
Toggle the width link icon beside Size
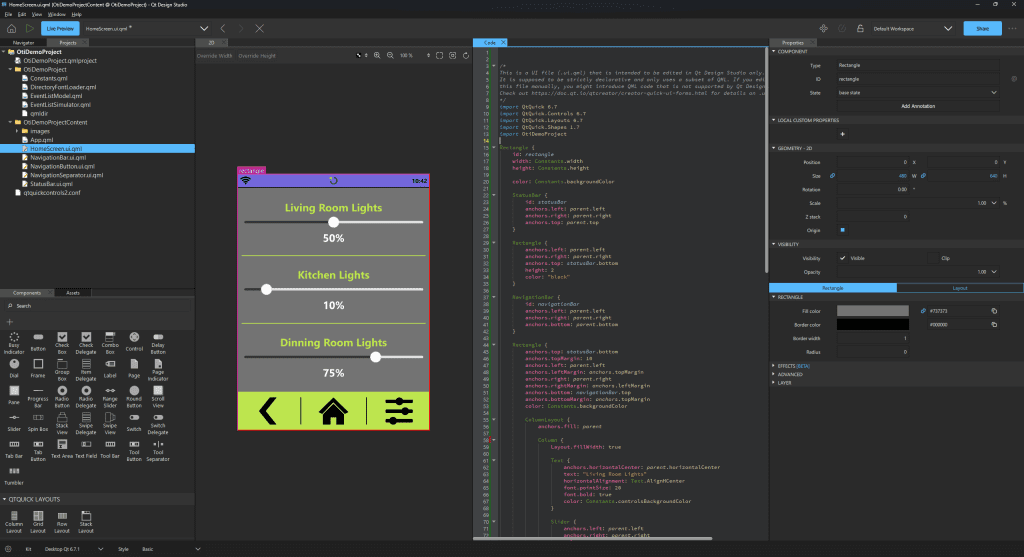click(832, 176)
